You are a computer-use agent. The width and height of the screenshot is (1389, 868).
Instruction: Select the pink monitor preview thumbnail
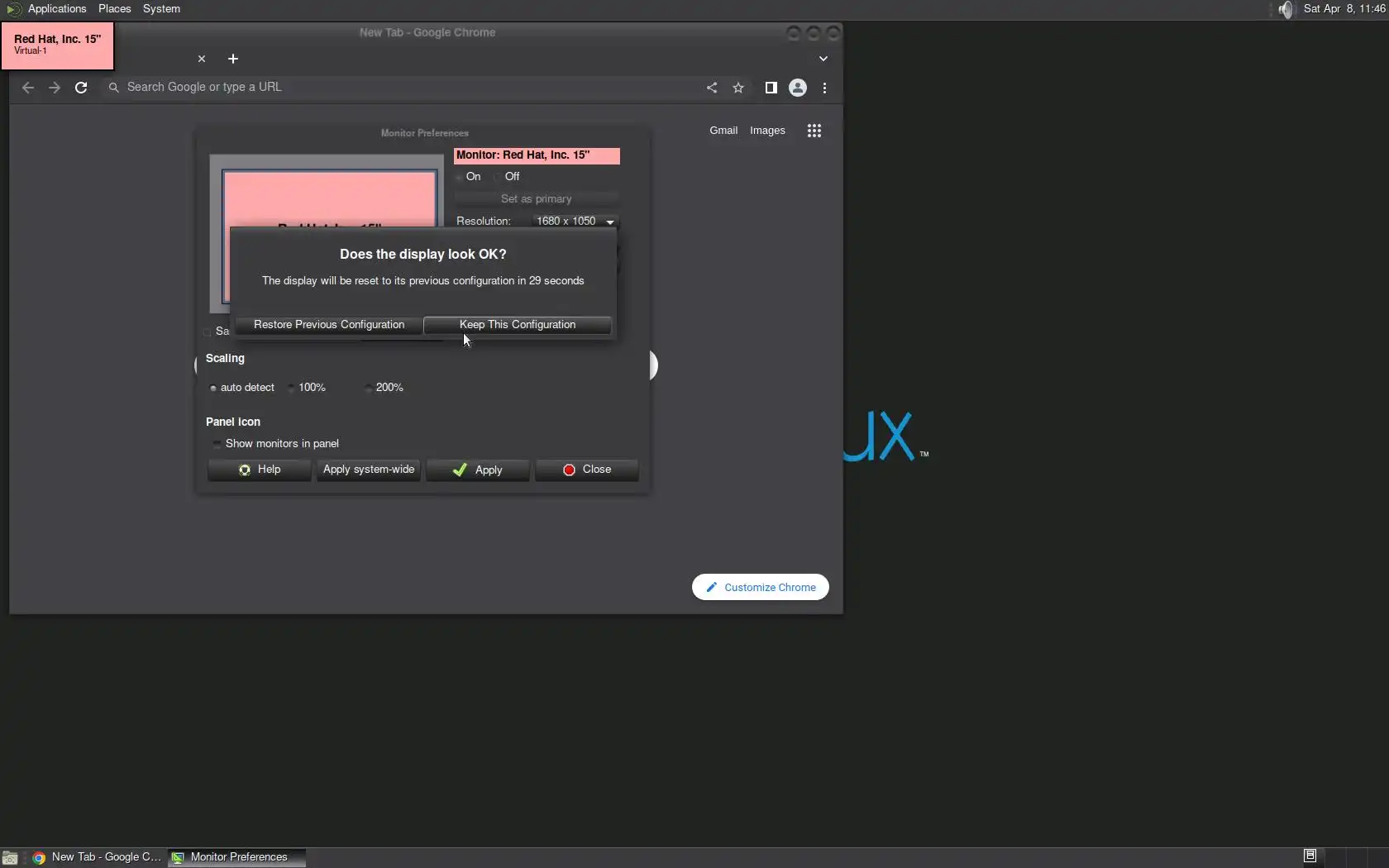click(329, 199)
